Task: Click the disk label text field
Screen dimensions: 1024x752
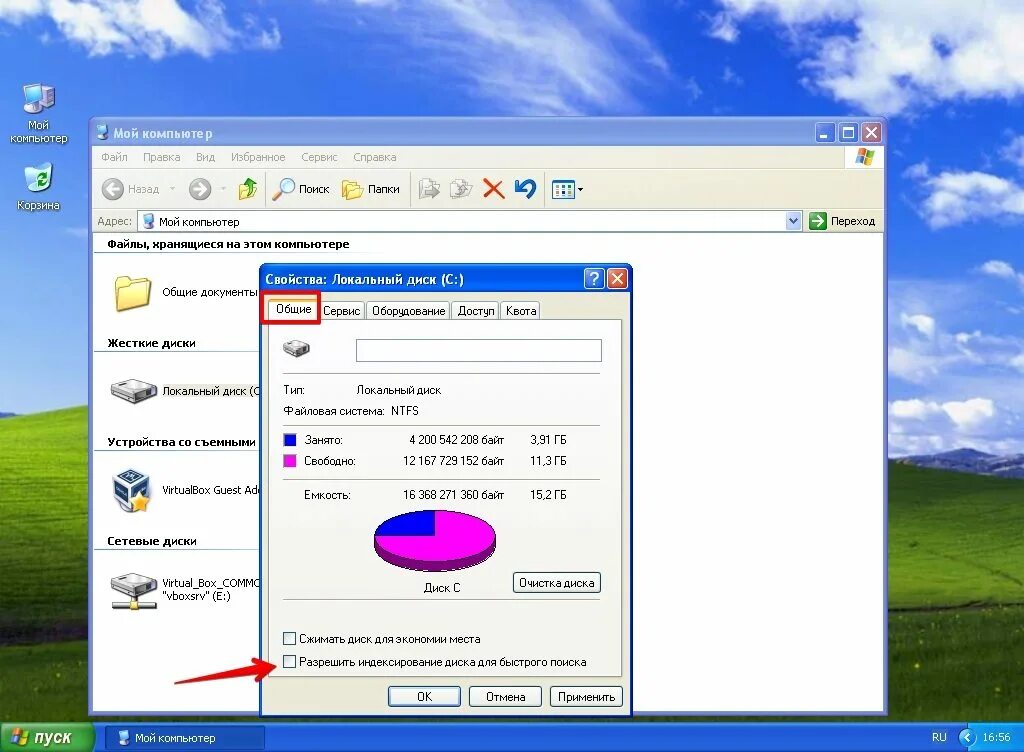Action: tap(479, 351)
